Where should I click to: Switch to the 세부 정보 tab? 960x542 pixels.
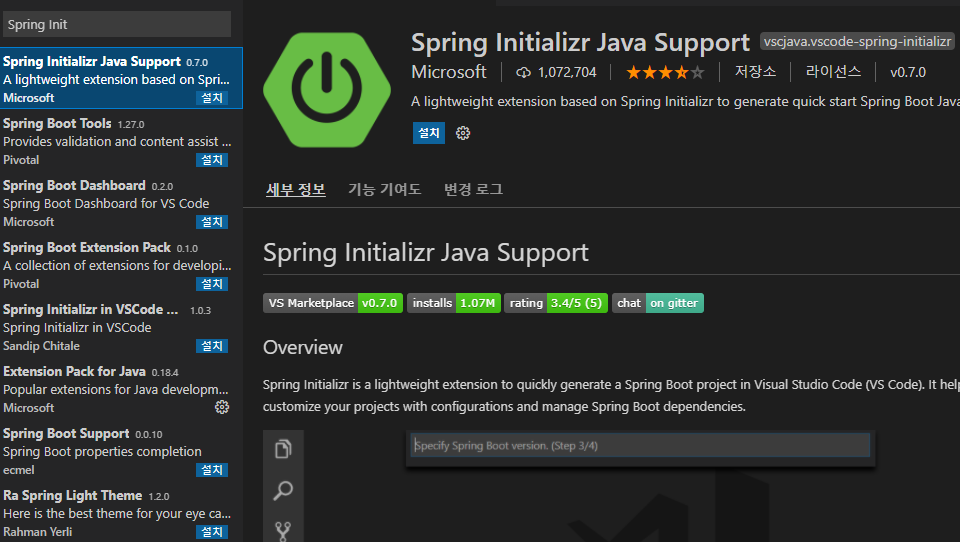(296, 189)
